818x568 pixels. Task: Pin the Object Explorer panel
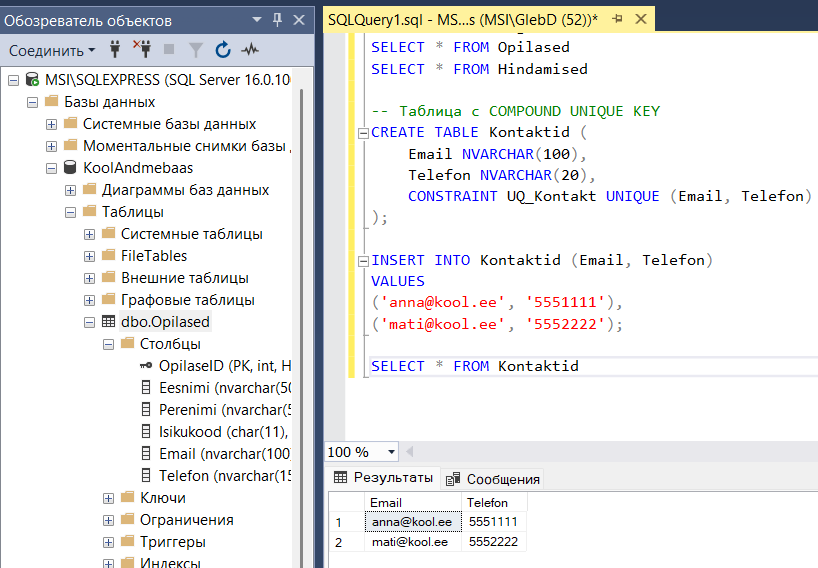(278, 20)
